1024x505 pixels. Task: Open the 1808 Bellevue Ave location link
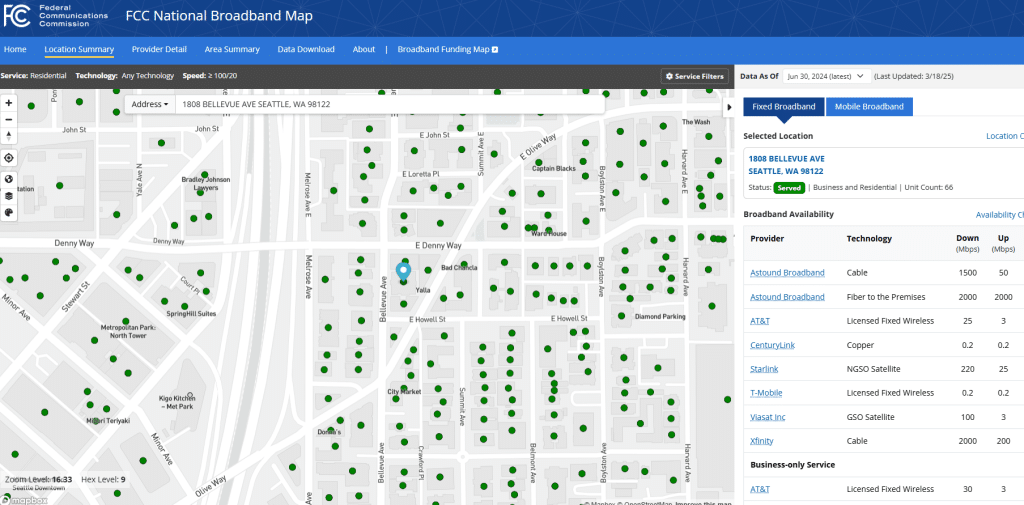click(x=786, y=165)
